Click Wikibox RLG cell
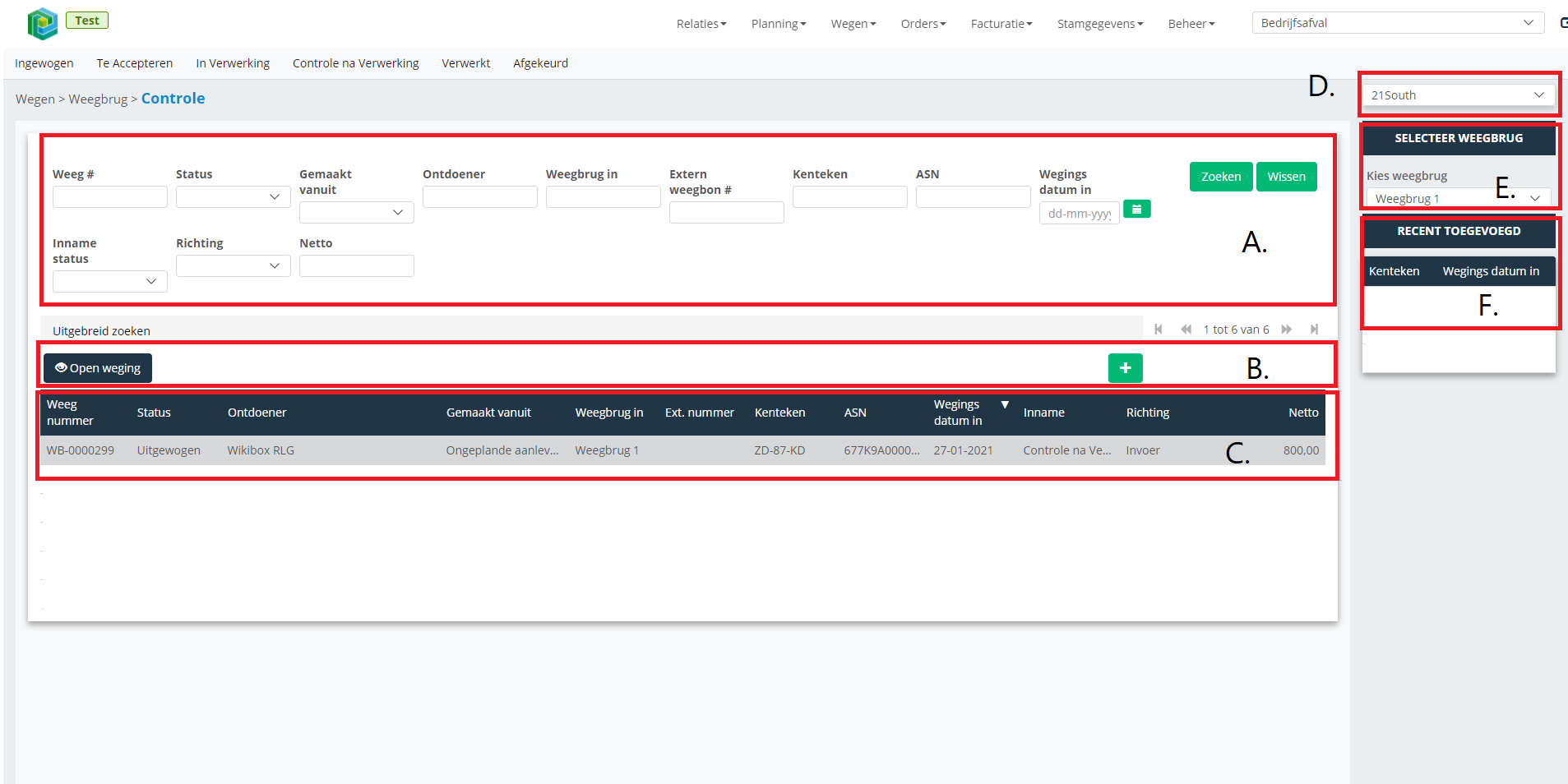This screenshot has width=1568, height=784. point(261,450)
